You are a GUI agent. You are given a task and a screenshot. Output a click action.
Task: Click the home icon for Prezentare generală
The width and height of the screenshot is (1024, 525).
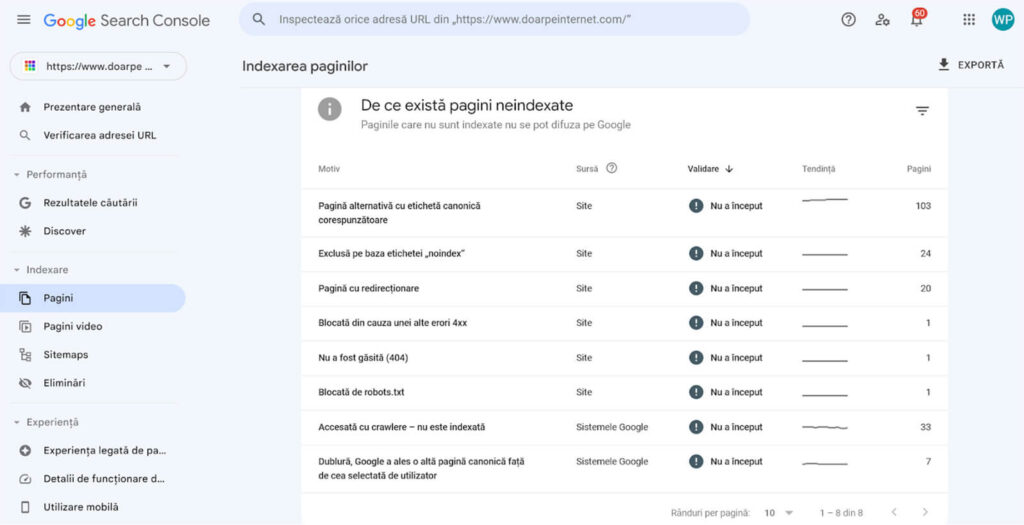(25, 107)
